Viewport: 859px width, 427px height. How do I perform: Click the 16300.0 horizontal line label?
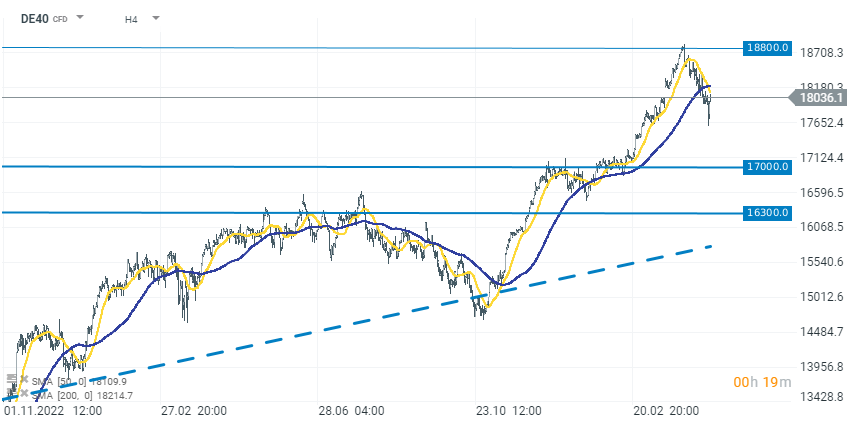tap(768, 212)
